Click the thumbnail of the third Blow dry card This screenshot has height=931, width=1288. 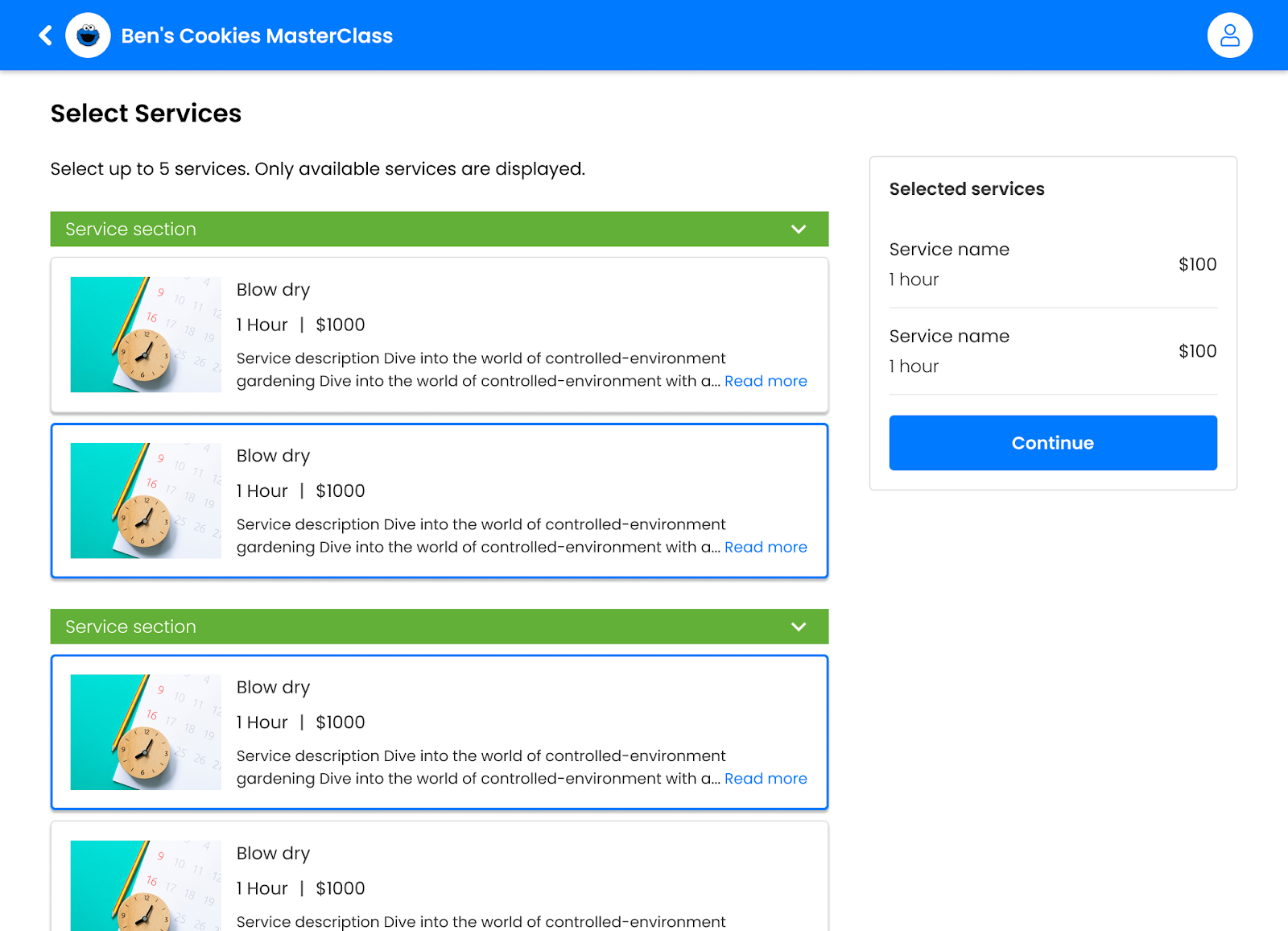pos(146,732)
